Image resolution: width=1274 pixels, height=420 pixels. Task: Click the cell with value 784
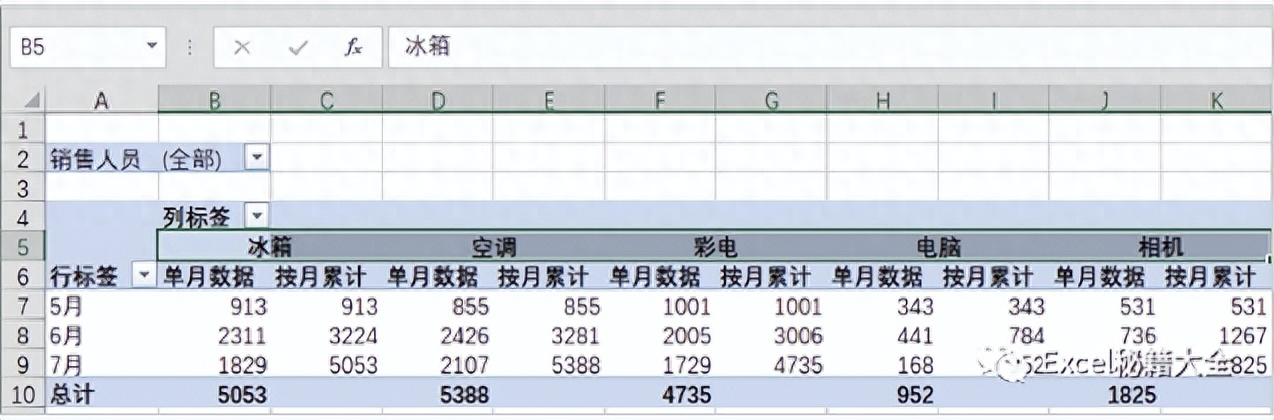(993, 336)
